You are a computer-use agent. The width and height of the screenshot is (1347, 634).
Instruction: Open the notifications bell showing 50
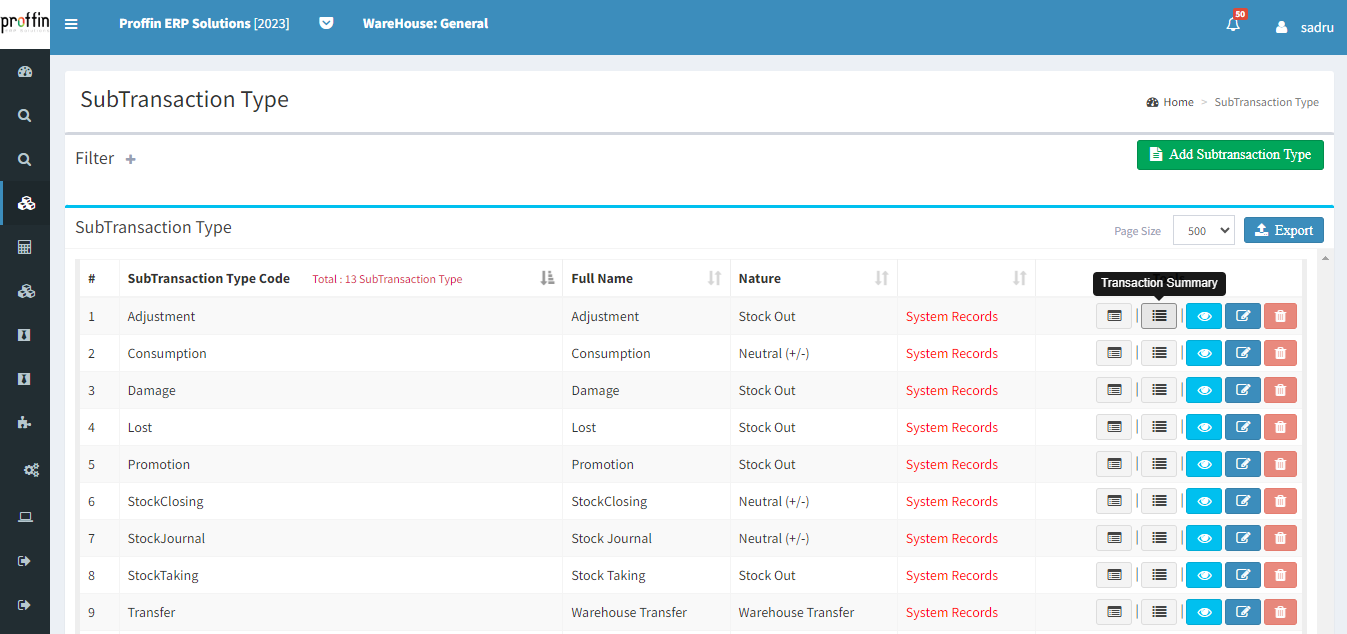(1233, 25)
